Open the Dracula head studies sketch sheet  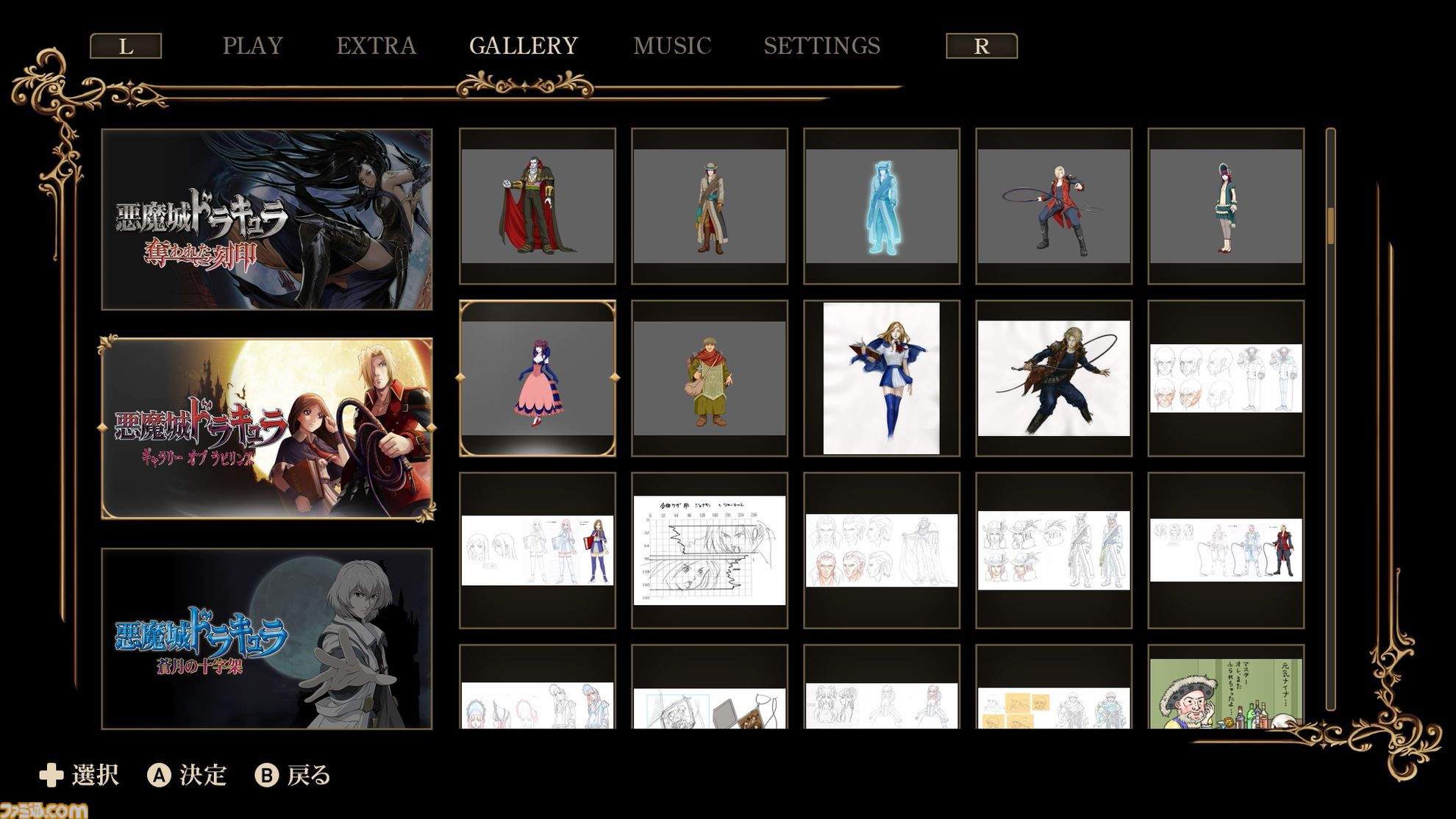pyautogui.click(x=882, y=551)
